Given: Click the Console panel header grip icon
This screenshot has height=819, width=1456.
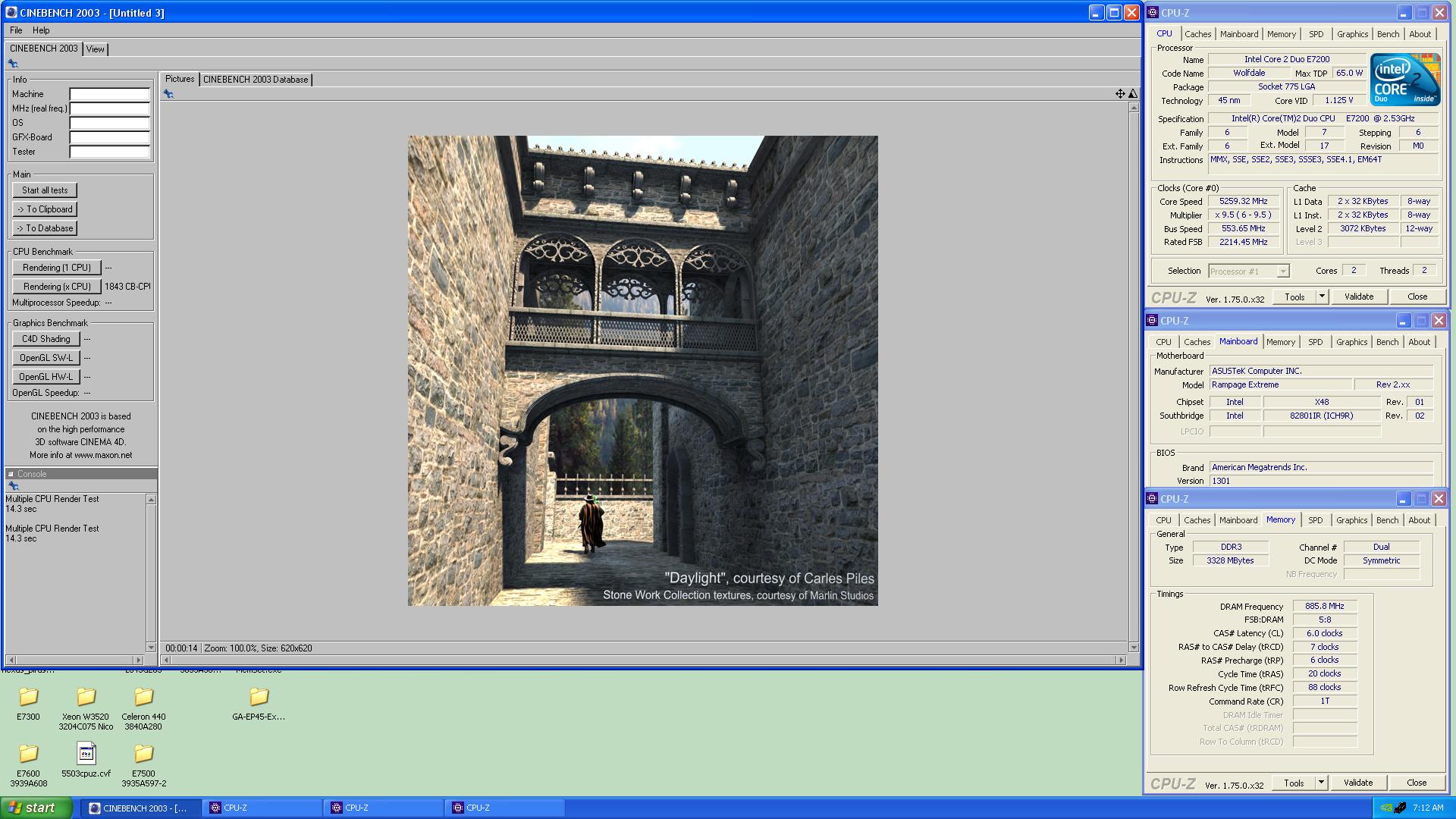Looking at the screenshot, I should tap(11, 474).
